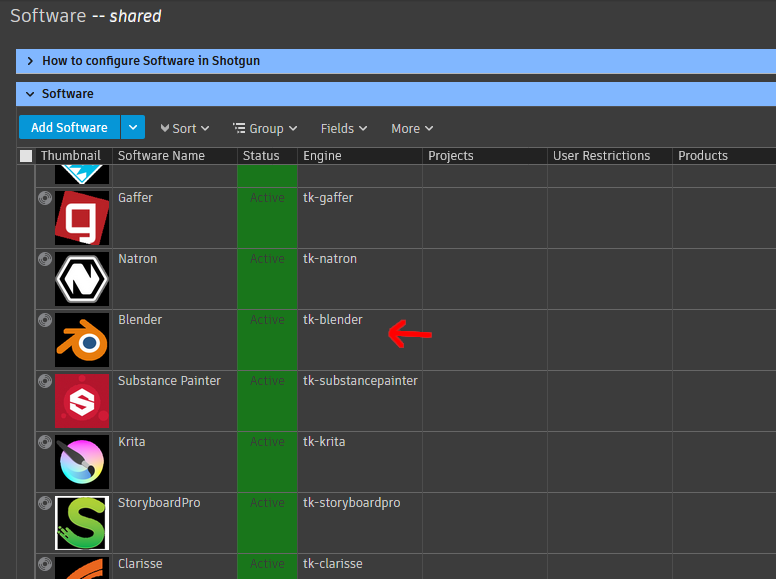Click the Active status cell for Natron

coord(267,279)
